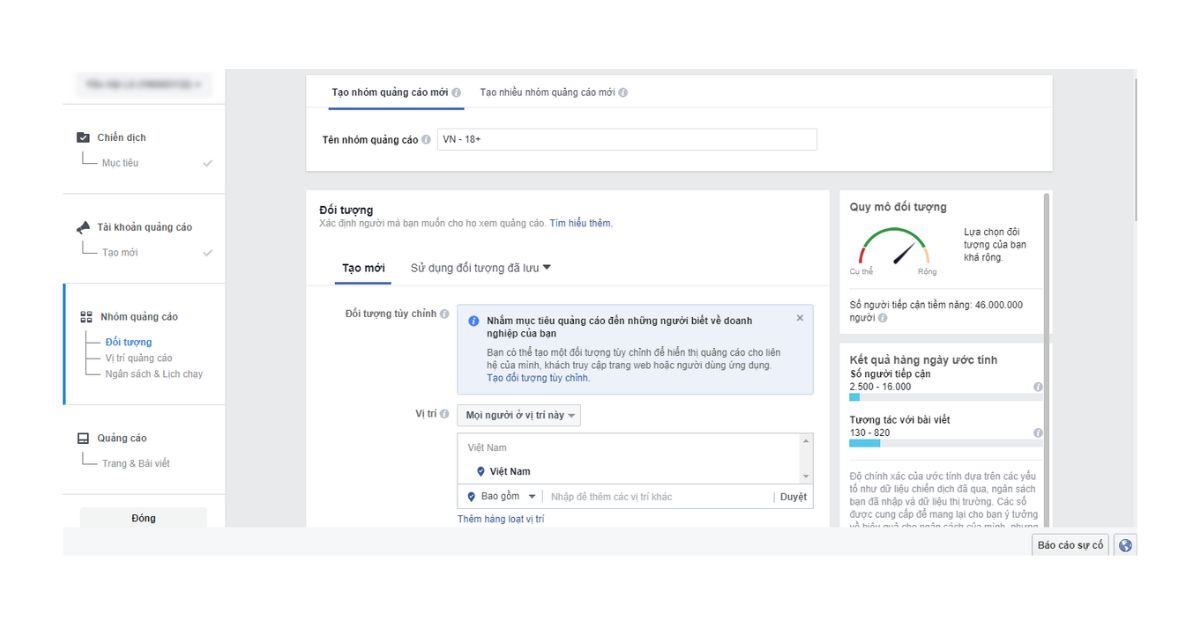Select the Tạo mới audience tab
This screenshot has width=1200, height=625.
(x=363, y=268)
